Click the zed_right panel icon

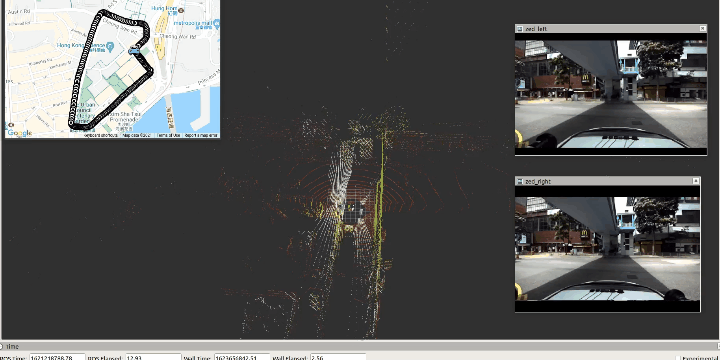pos(520,181)
